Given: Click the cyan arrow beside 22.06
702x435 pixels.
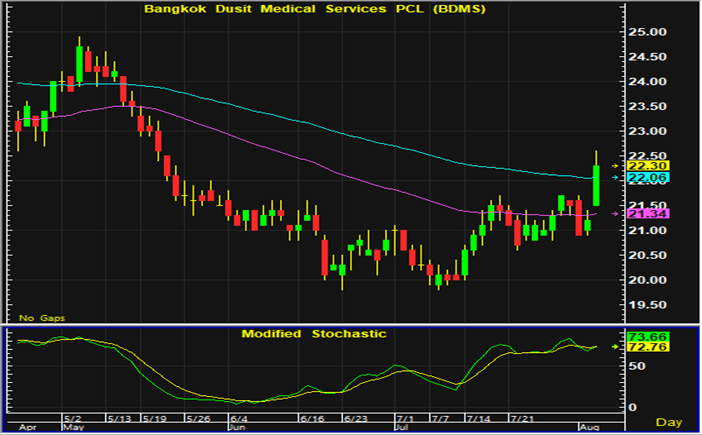Looking at the screenshot, I should 615,177.
